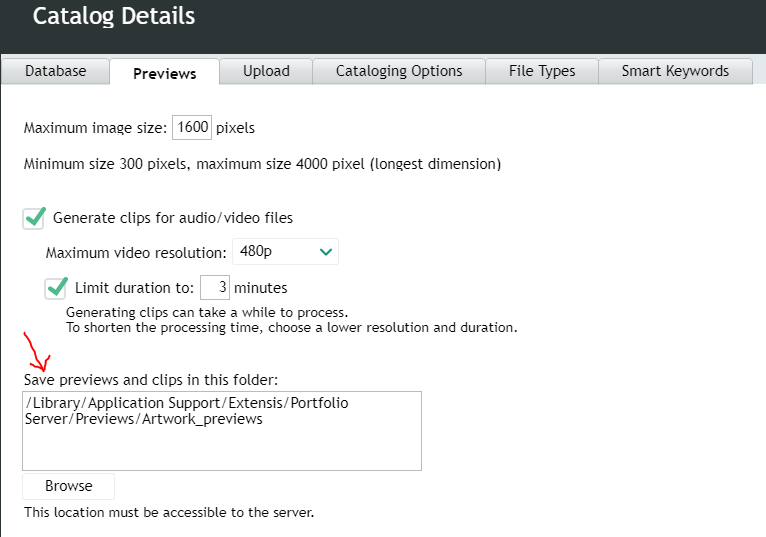Disable the Generate clips for audio/video checkbox
This screenshot has width=766, height=537.
35,218
